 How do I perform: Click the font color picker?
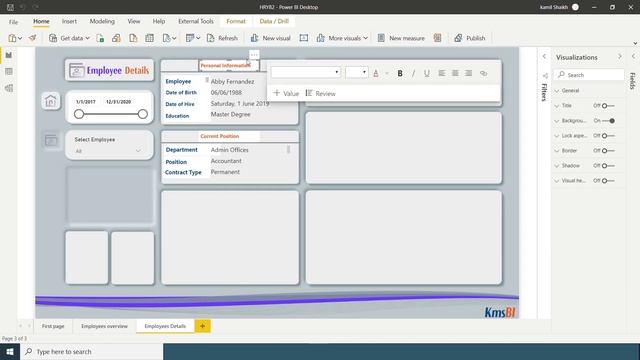[x=376, y=73]
